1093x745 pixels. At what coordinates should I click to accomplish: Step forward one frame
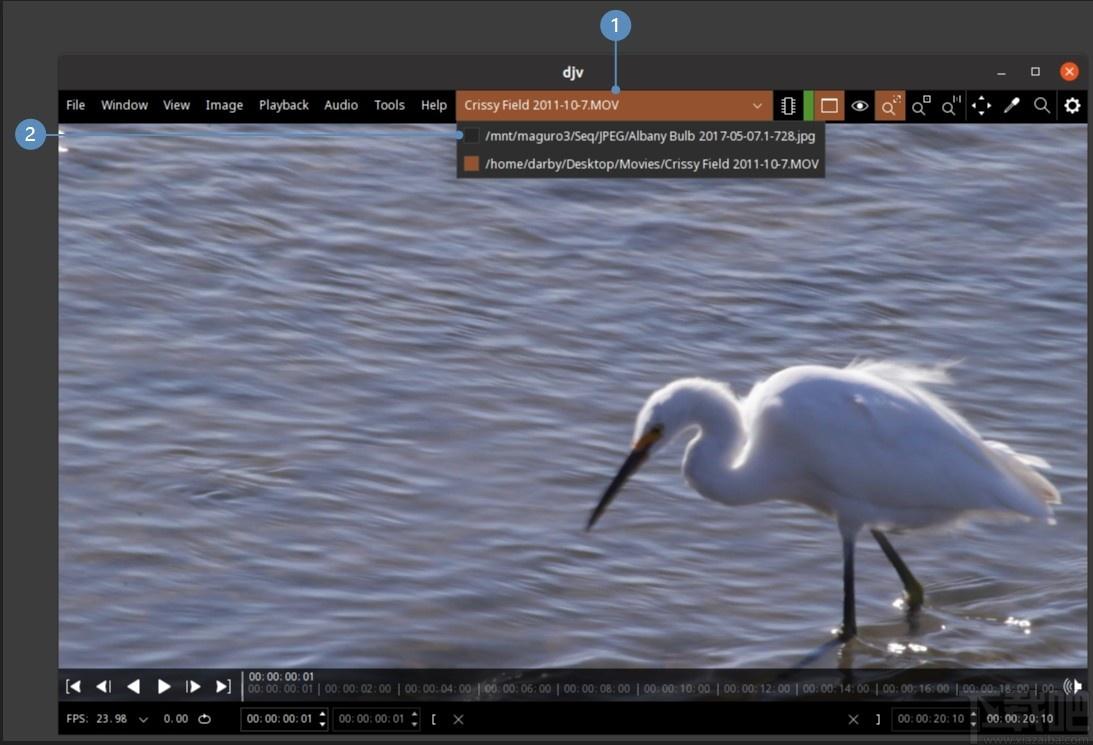click(x=193, y=686)
